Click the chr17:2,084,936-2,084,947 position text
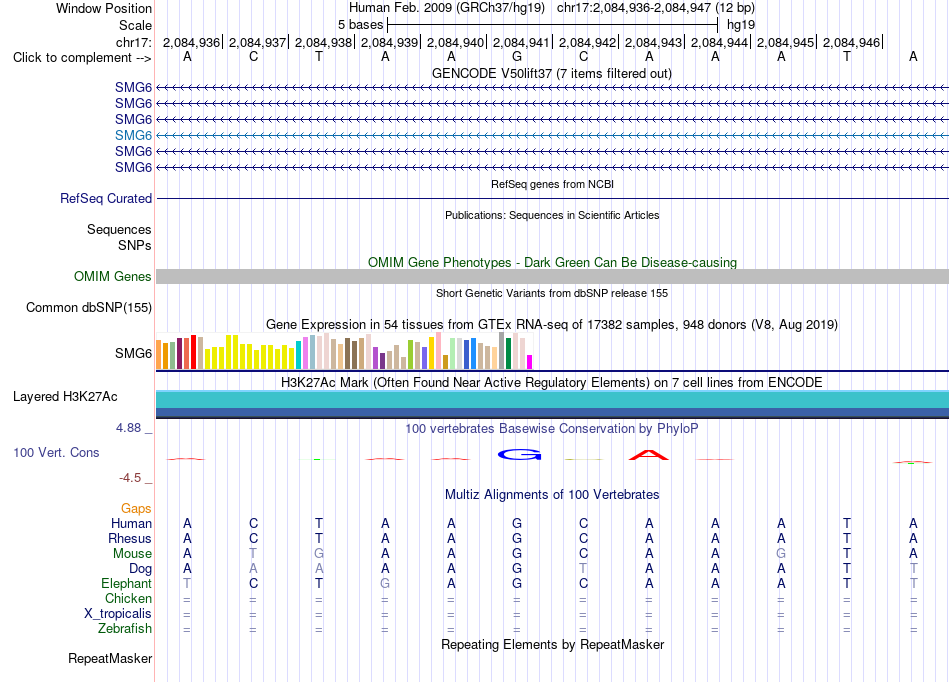This screenshot has width=950, height=682. tap(634, 8)
